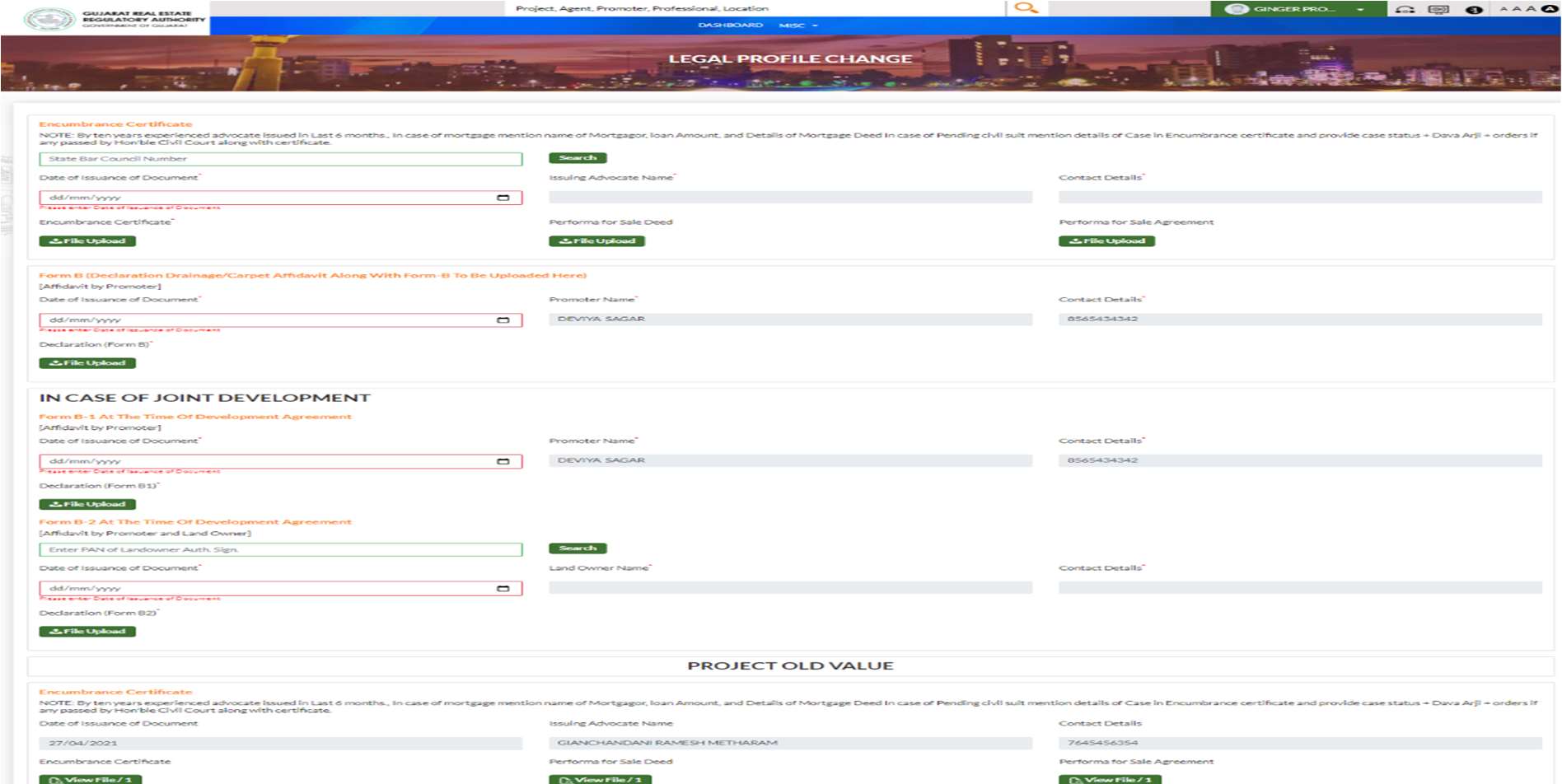
Task: Upload file for Declaration (Form B1)
Action: pos(87,504)
